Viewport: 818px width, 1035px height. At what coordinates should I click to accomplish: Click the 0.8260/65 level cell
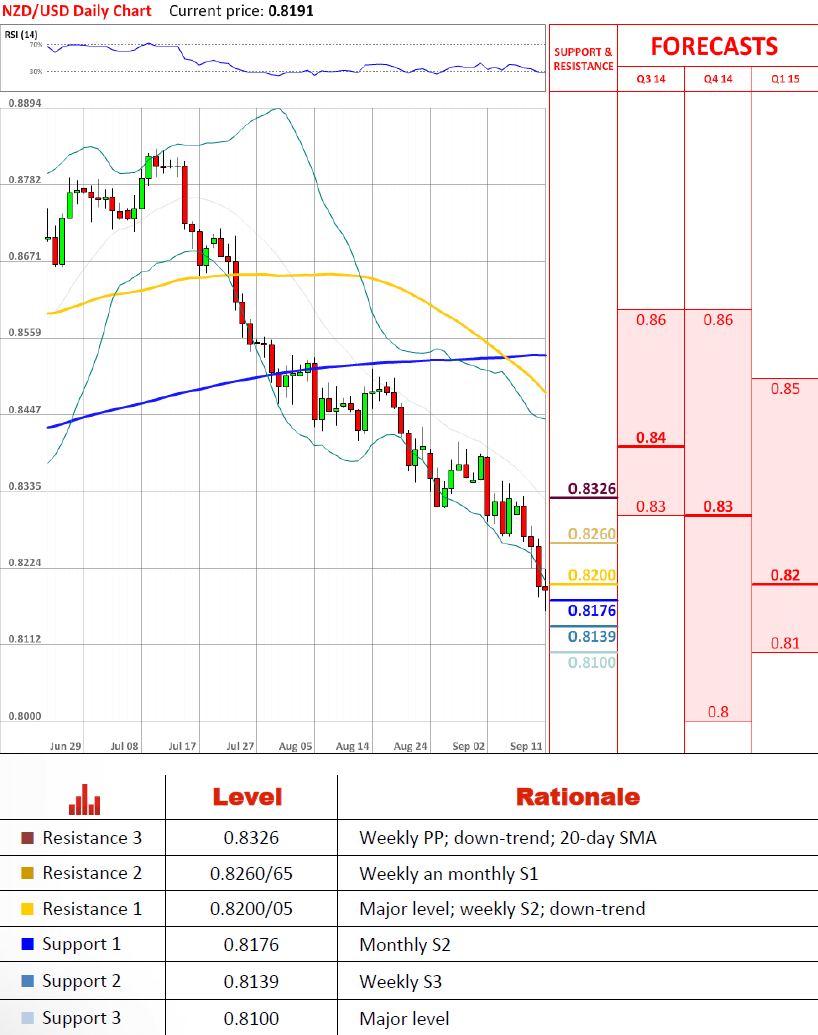coord(251,874)
